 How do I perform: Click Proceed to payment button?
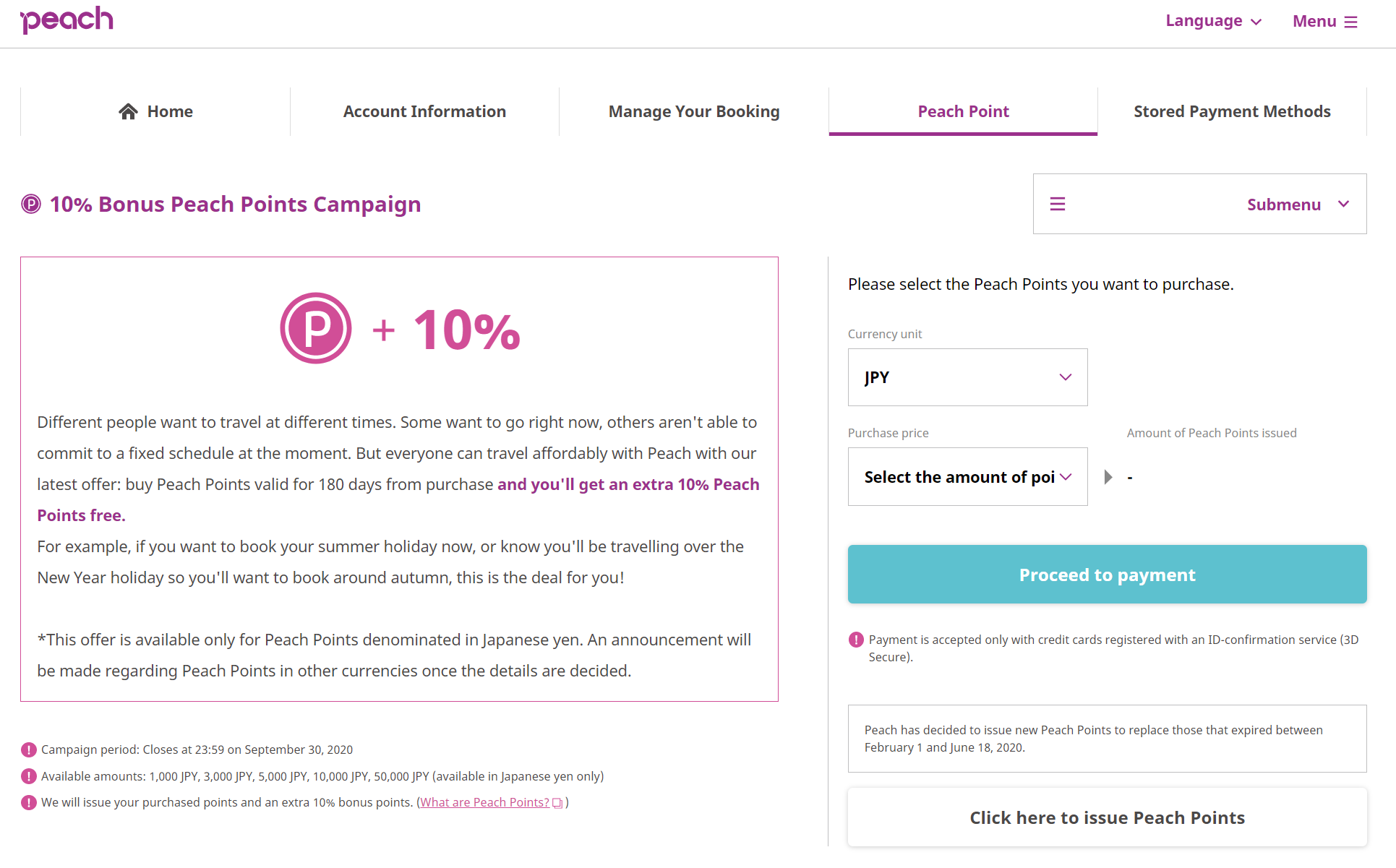(1108, 575)
